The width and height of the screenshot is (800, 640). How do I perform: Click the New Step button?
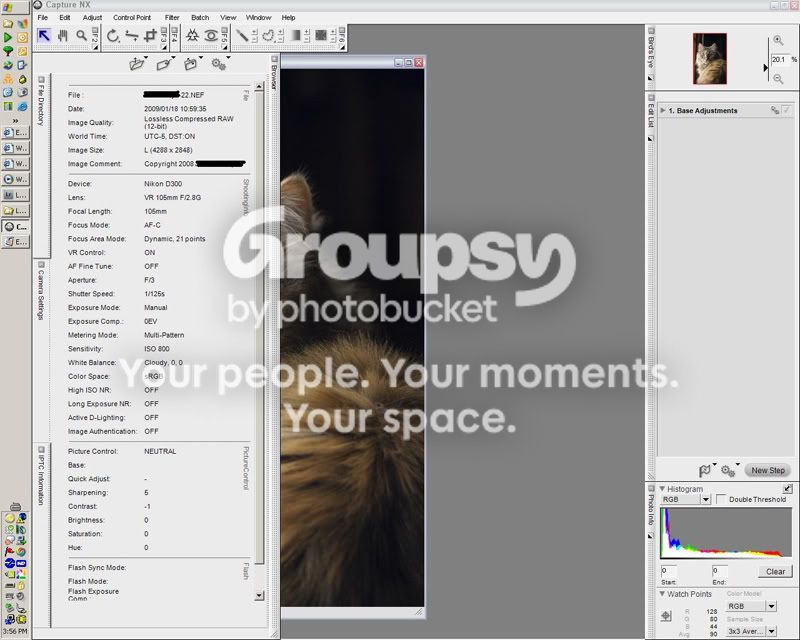(x=767, y=471)
